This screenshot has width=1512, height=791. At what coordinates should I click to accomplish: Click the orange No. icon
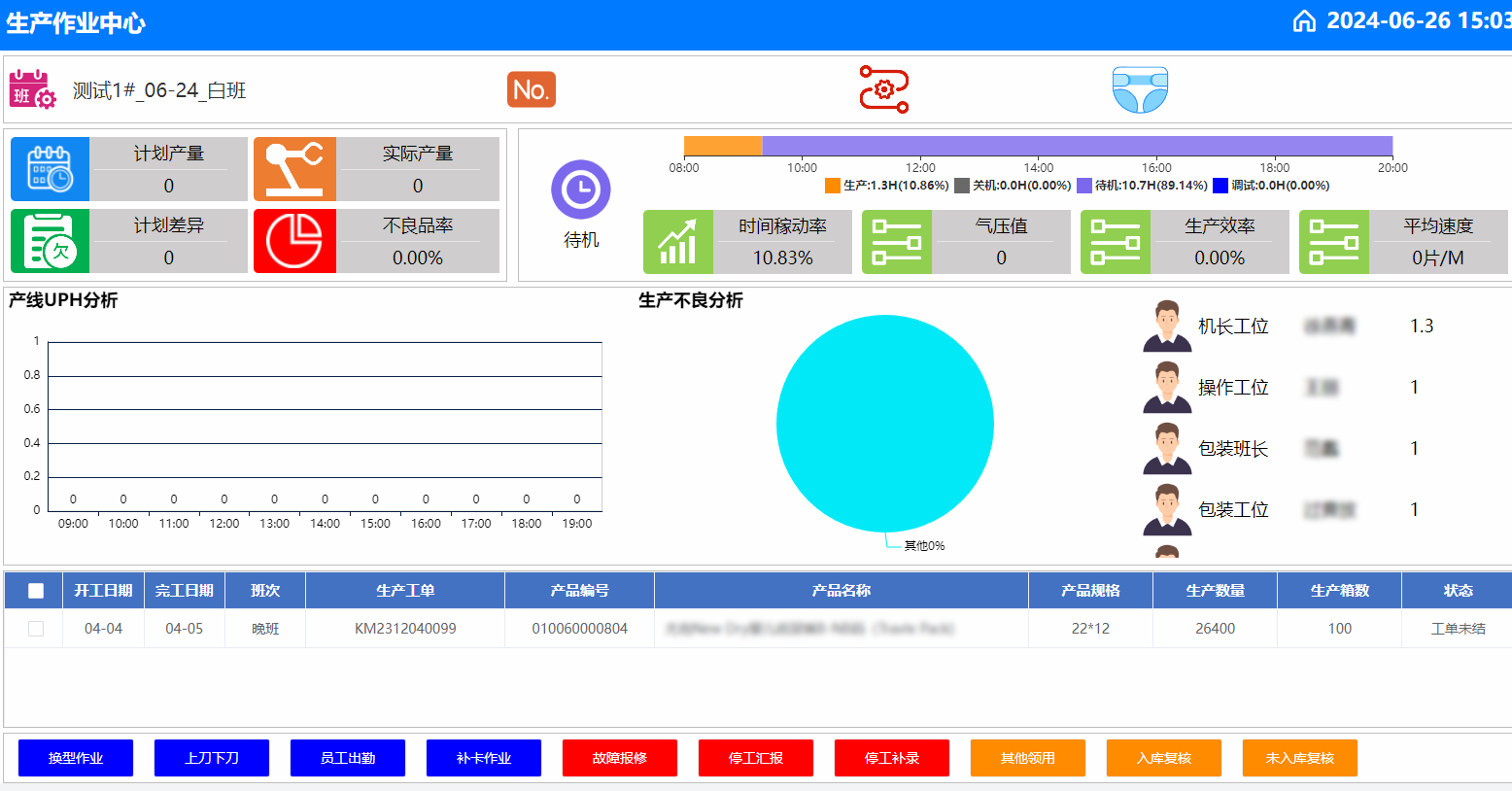pyautogui.click(x=531, y=89)
